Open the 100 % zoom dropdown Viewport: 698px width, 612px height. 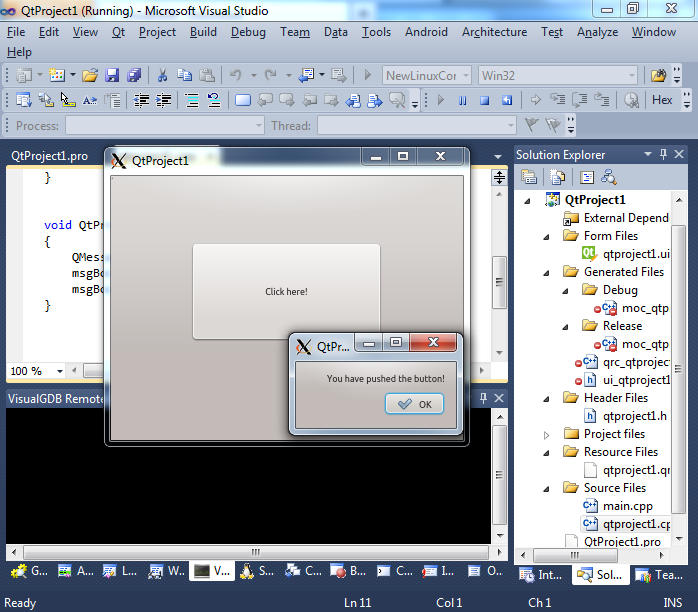[59, 371]
